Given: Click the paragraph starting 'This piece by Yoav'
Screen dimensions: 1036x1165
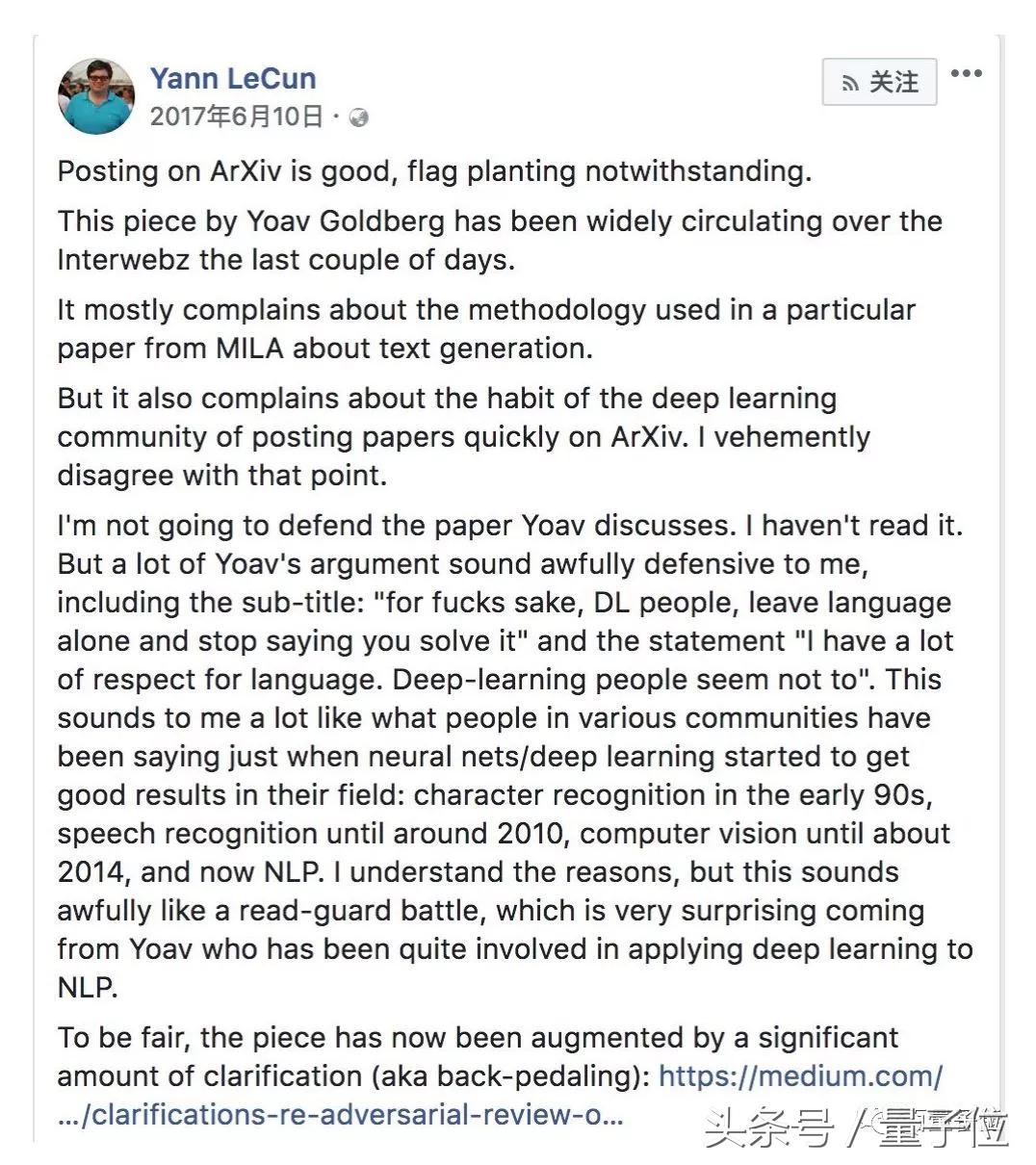Looking at the screenshot, I should 499,240.
